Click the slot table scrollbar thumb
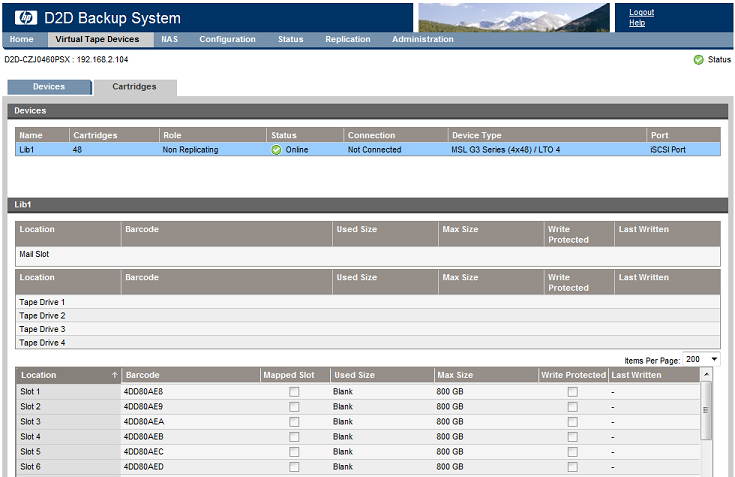Viewport: 735px width, 477px height. 706,410
